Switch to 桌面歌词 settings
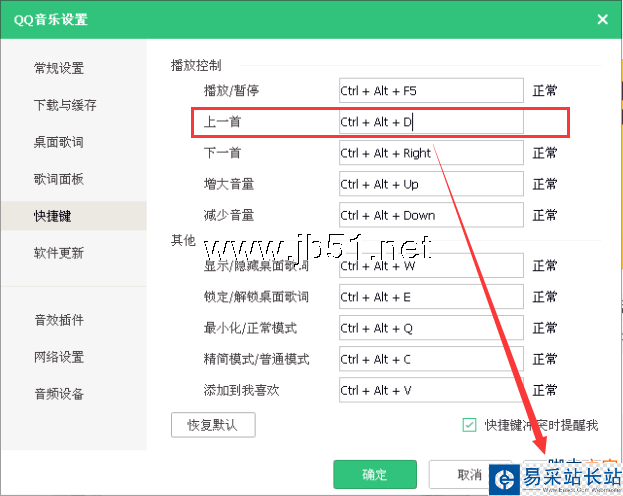The height and width of the screenshot is (496, 623). (59, 142)
